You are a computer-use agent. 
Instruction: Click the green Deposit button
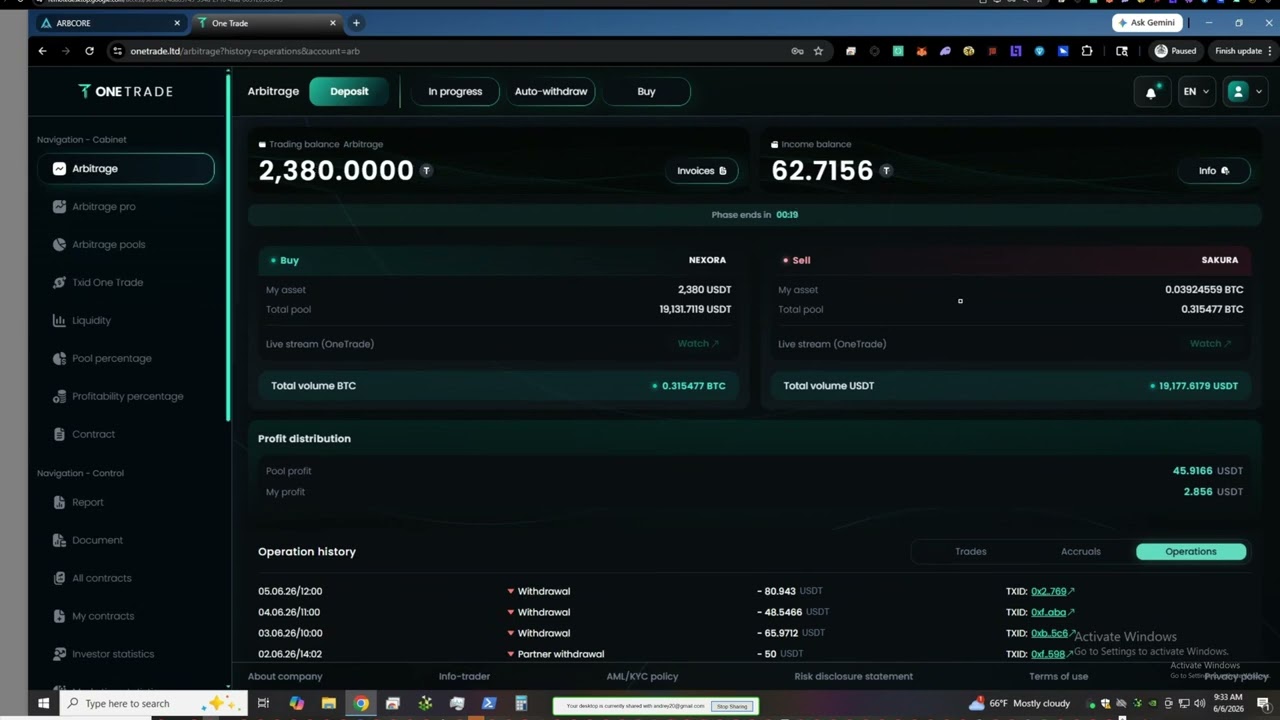click(349, 91)
